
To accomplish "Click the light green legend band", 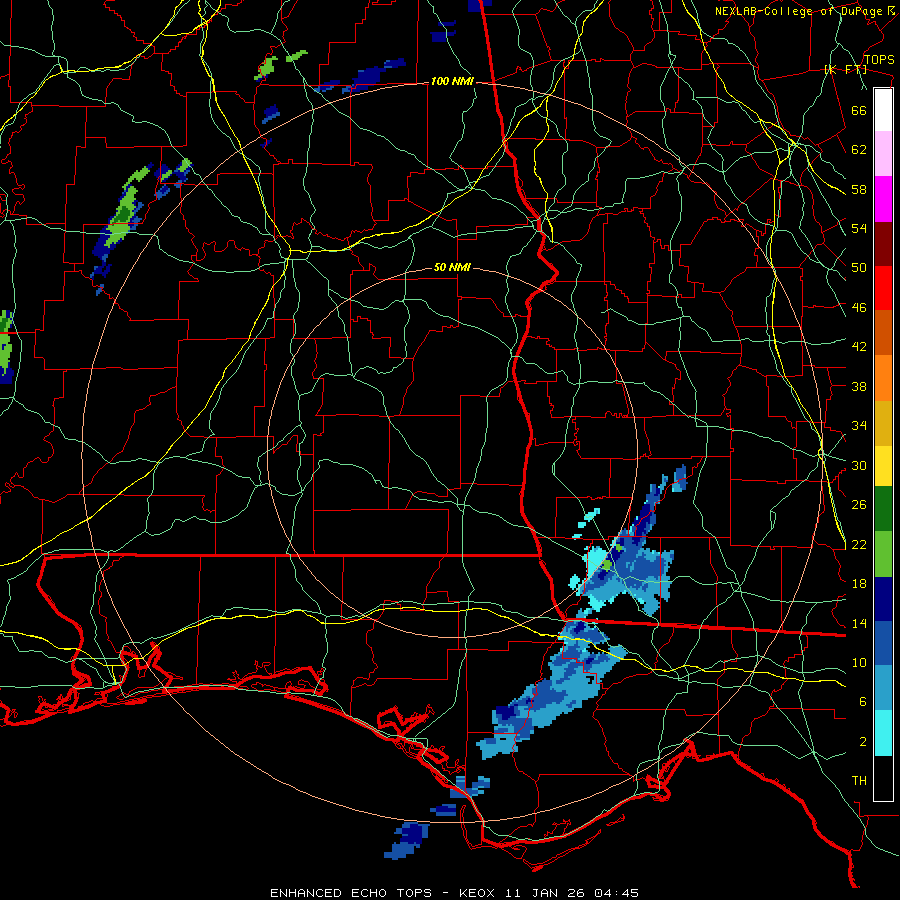I will click(883, 554).
